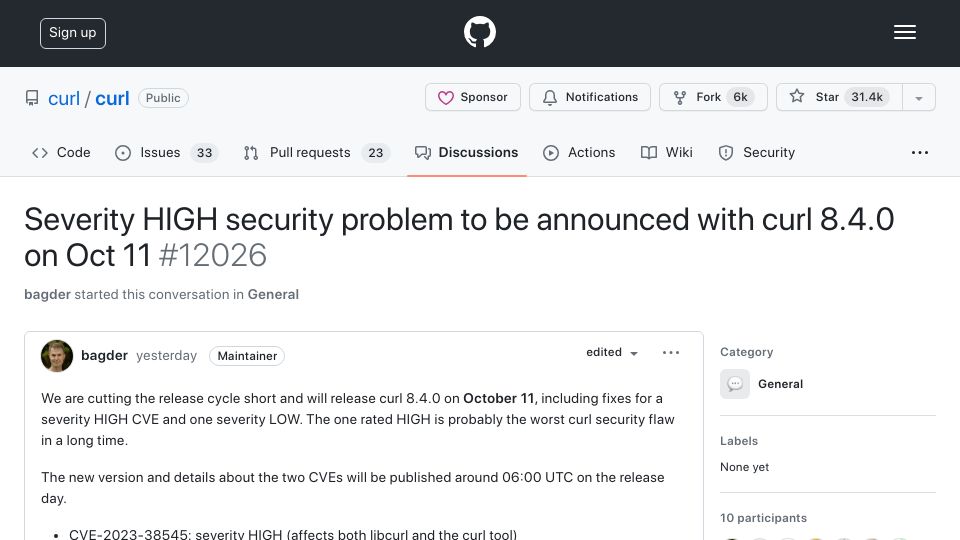Click the GitHub Octocat logo
The width and height of the screenshot is (960, 540).
[479, 32]
